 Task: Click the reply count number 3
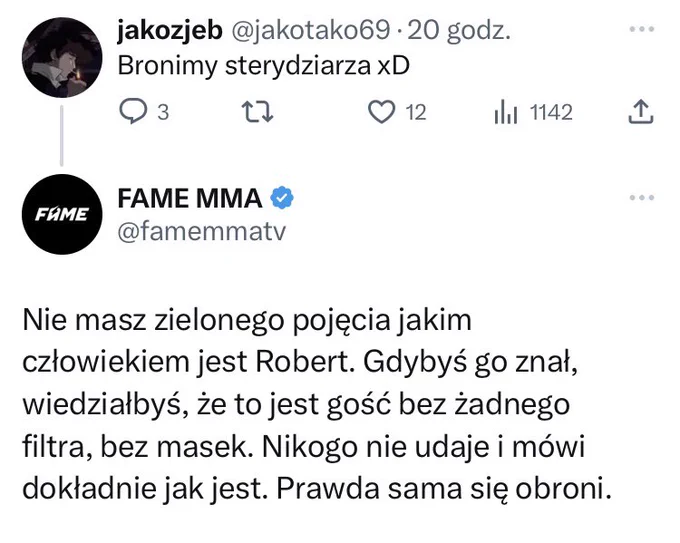163,112
